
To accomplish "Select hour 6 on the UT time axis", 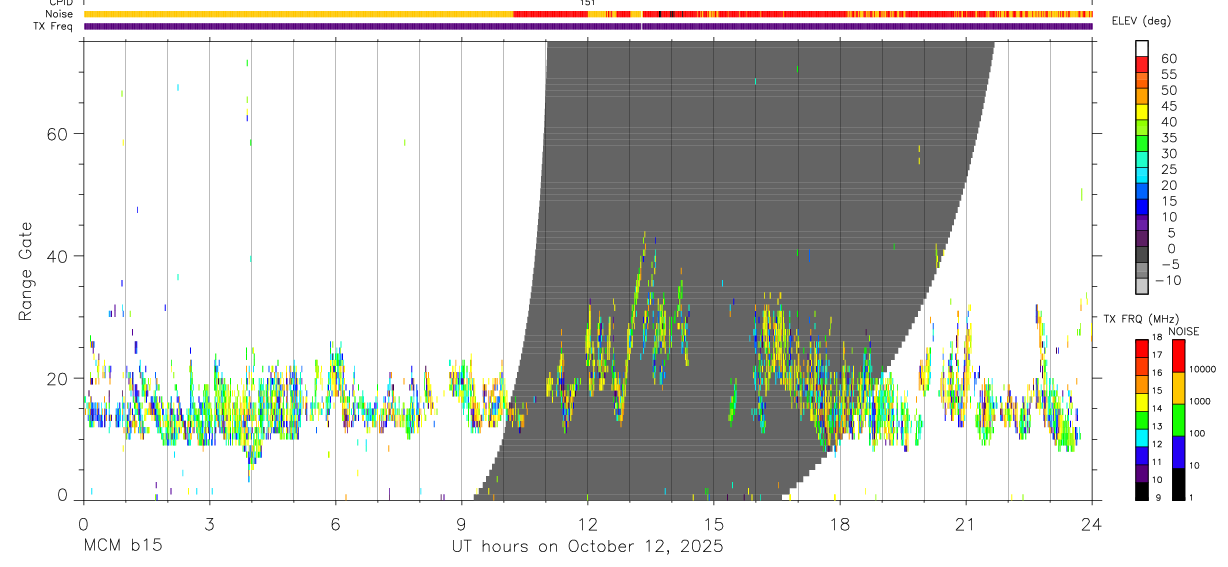I will pyautogui.click(x=336, y=523).
